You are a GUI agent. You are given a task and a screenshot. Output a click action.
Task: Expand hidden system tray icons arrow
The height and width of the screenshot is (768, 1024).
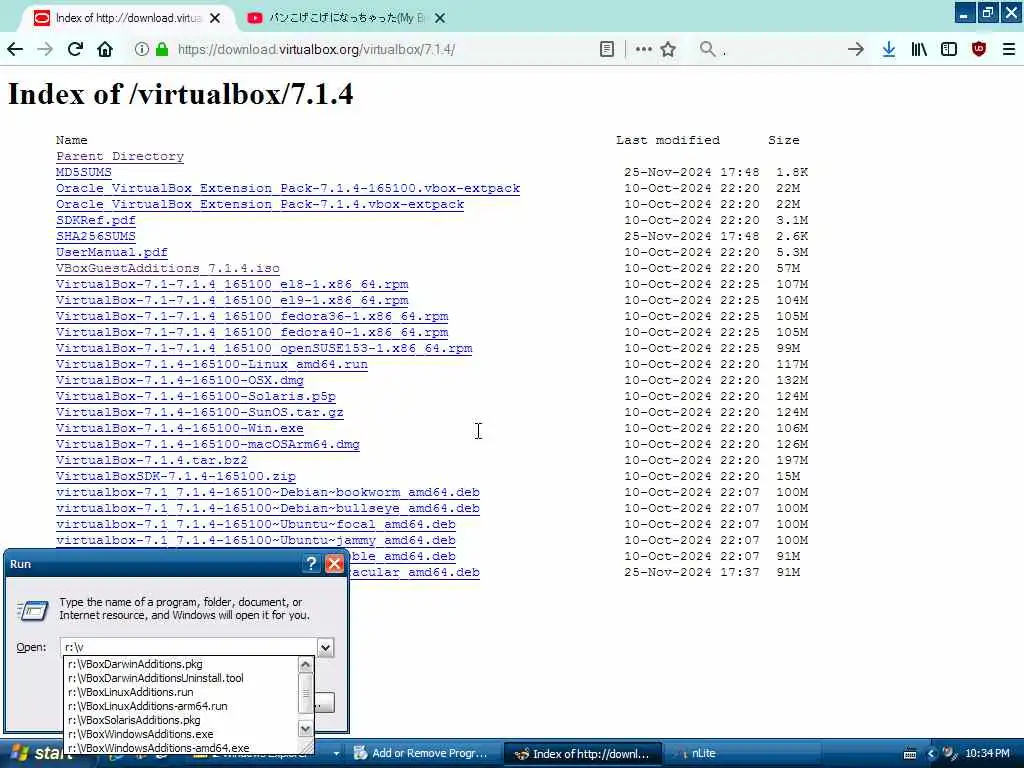point(931,754)
